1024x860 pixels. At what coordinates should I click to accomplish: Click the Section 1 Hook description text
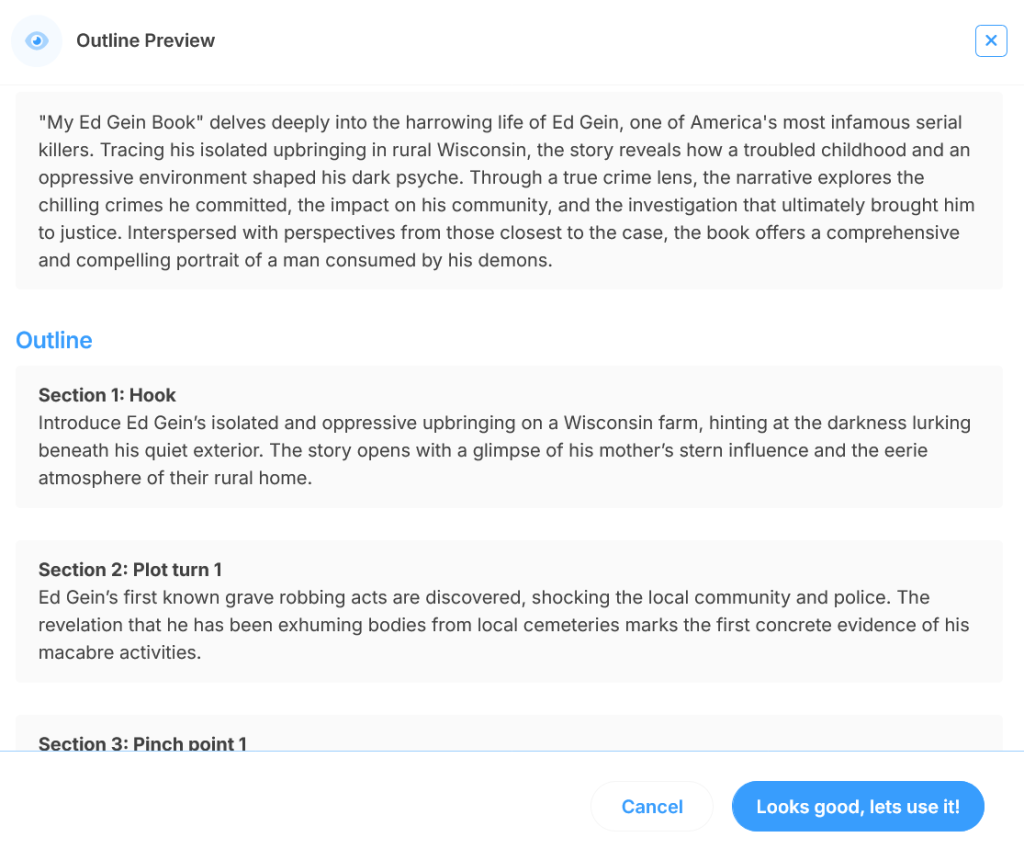(x=504, y=450)
